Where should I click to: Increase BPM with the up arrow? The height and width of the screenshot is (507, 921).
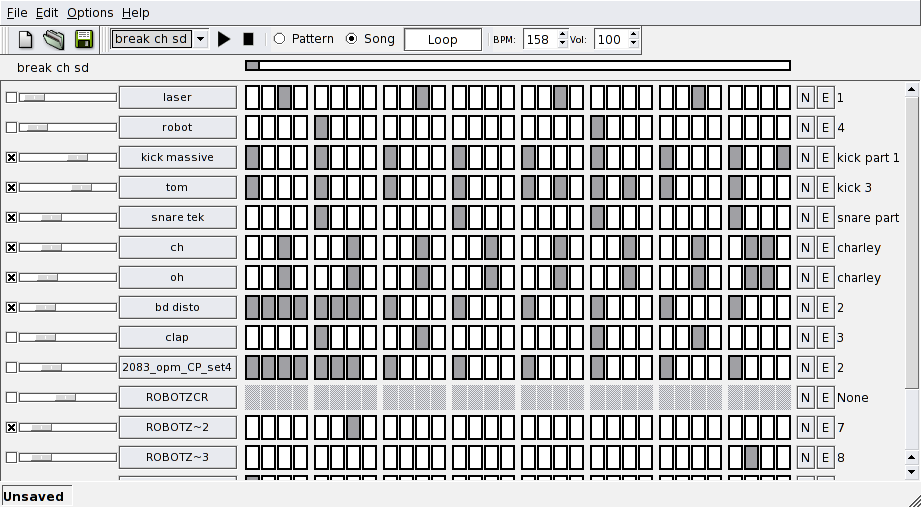563,34
